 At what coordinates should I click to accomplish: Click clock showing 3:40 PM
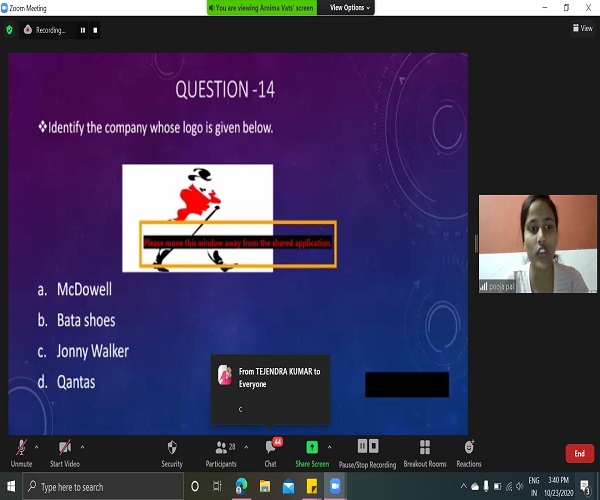pyautogui.click(x=559, y=486)
